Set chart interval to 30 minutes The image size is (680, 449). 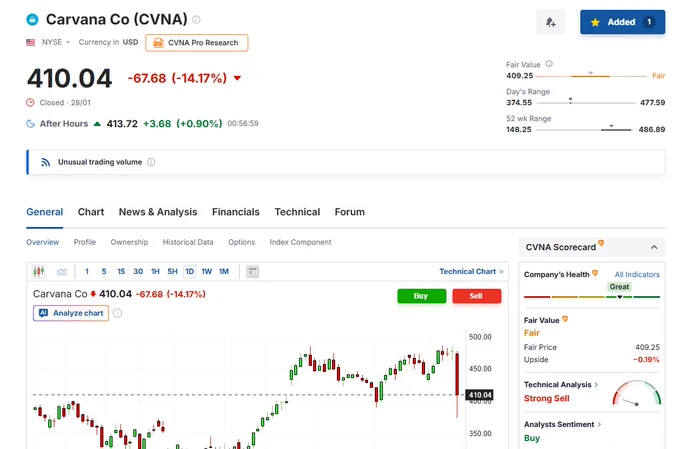click(x=138, y=272)
